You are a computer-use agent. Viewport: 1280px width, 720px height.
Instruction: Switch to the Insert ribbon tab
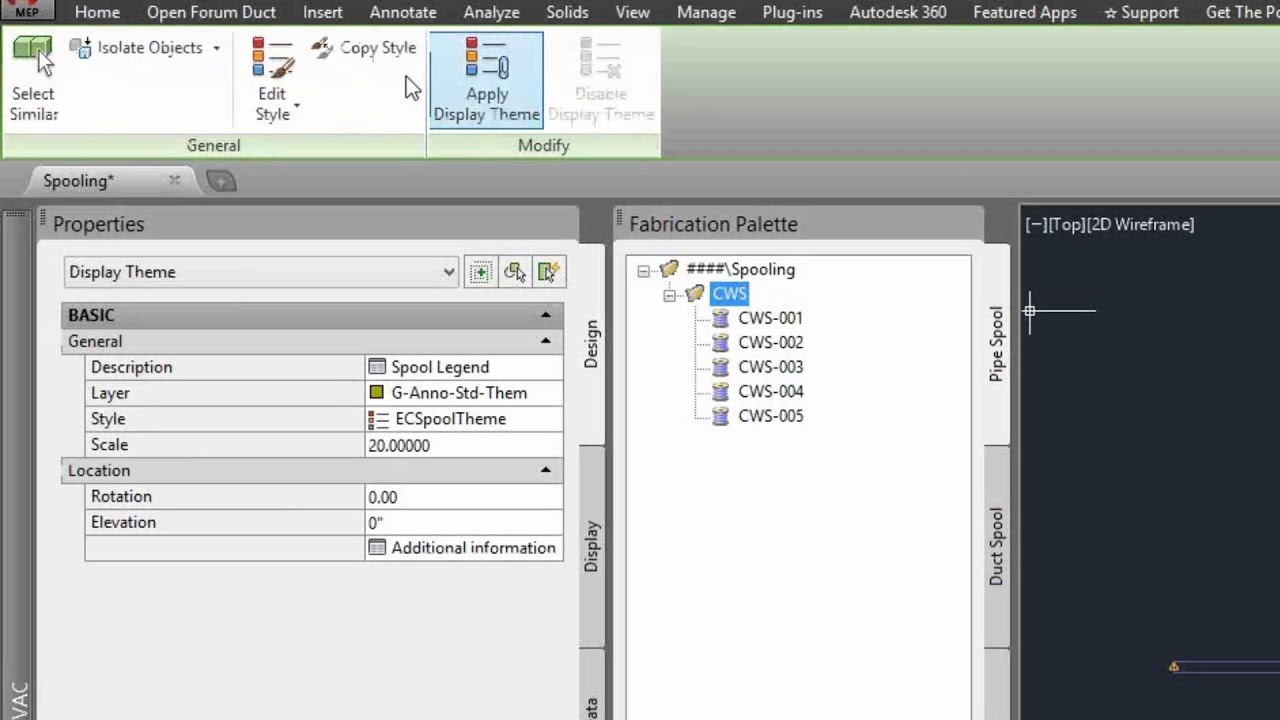[323, 12]
